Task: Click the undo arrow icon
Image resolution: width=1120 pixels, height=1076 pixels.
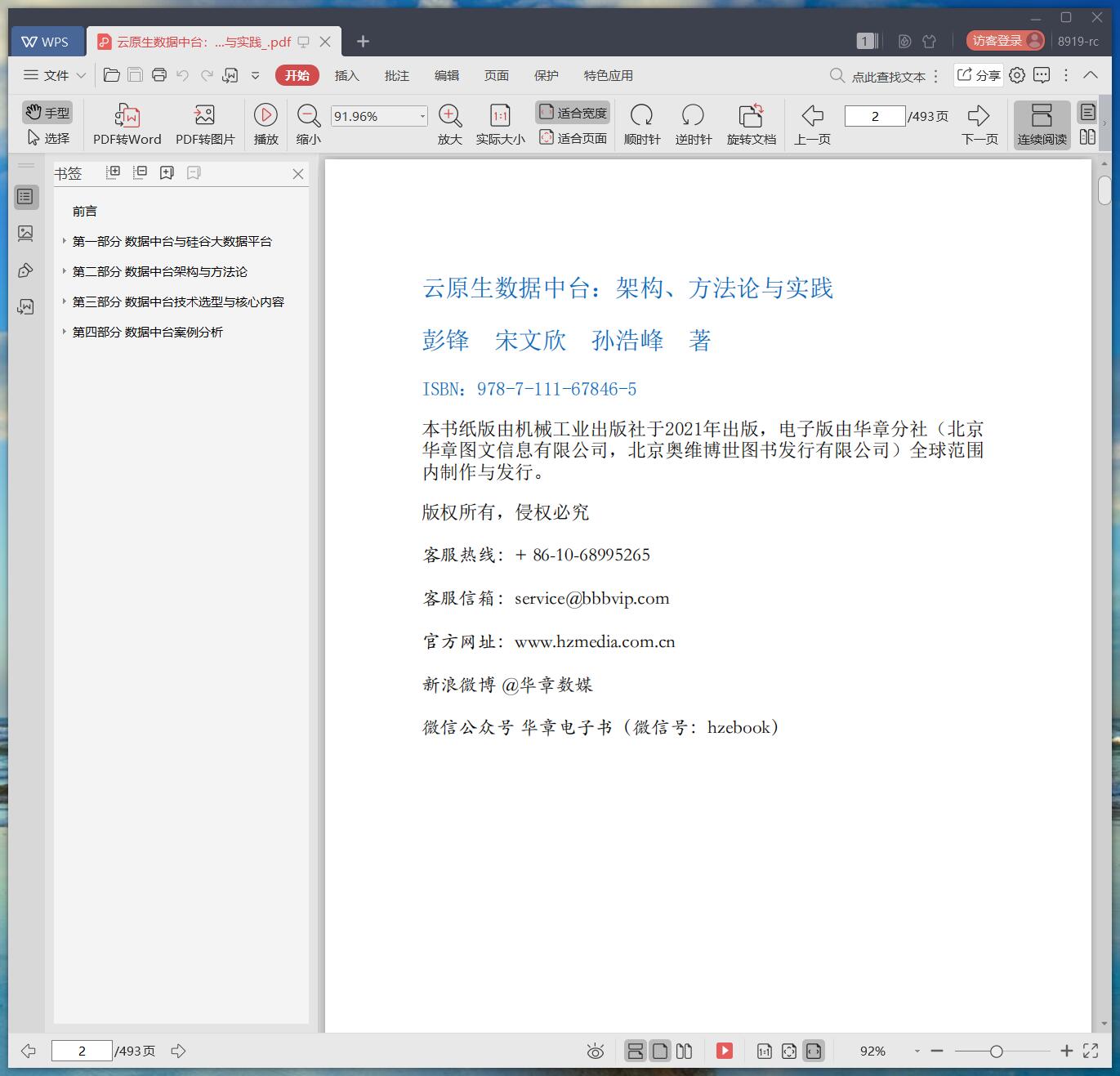Action: tap(183, 75)
